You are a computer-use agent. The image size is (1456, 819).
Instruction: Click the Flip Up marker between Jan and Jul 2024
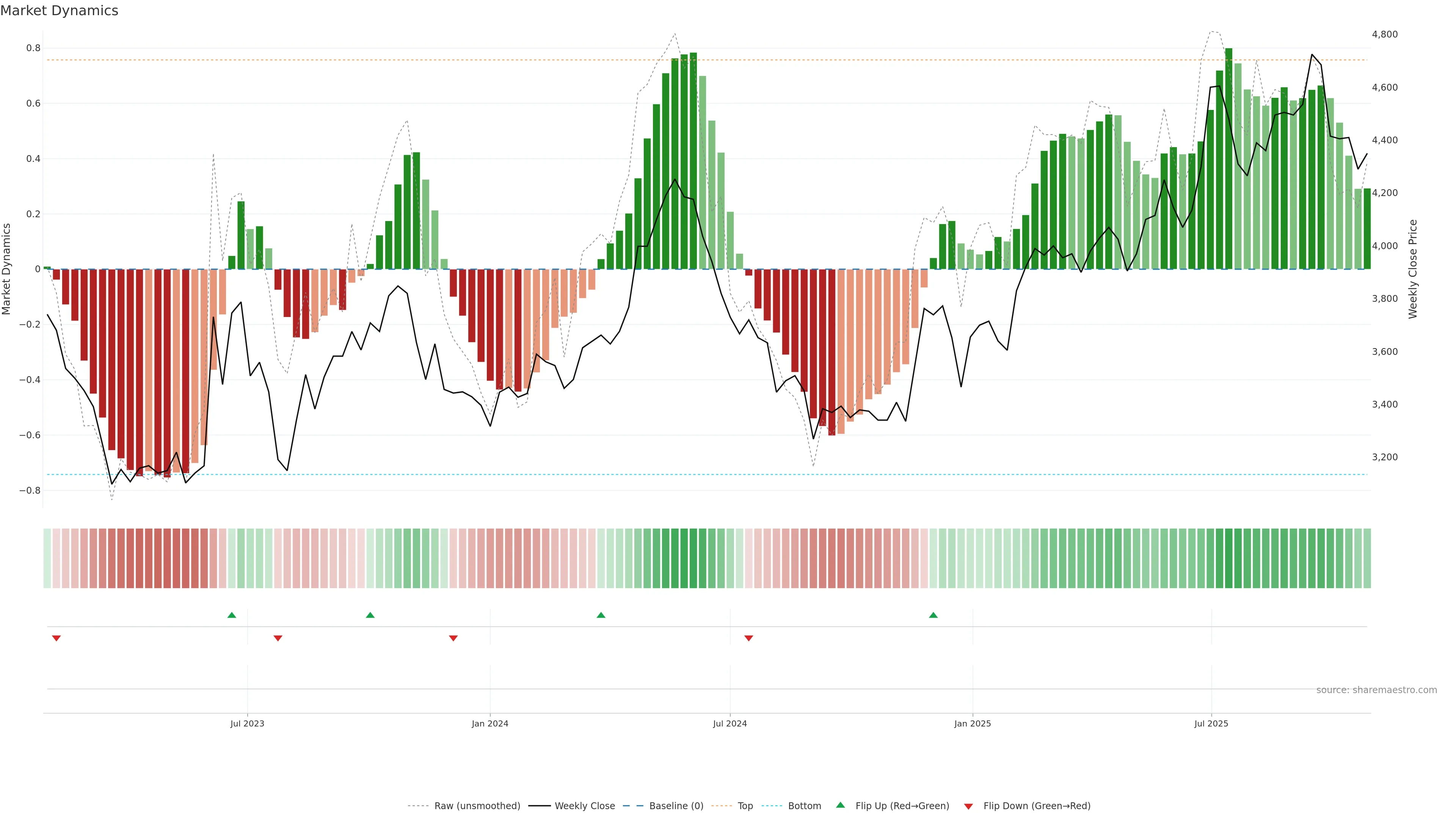[x=601, y=615]
